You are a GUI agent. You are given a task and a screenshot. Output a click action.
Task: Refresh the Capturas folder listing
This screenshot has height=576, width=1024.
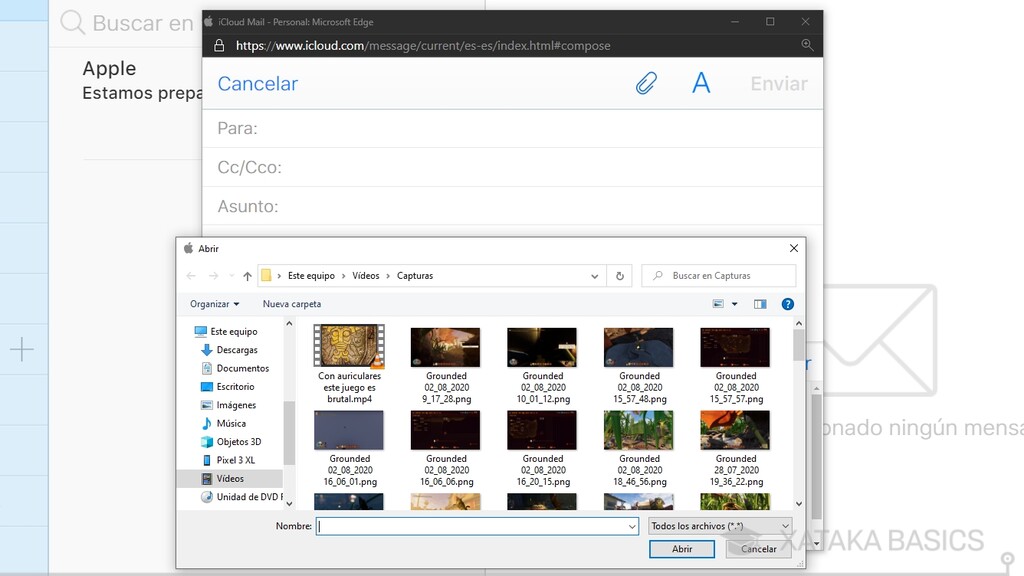click(620, 276)
